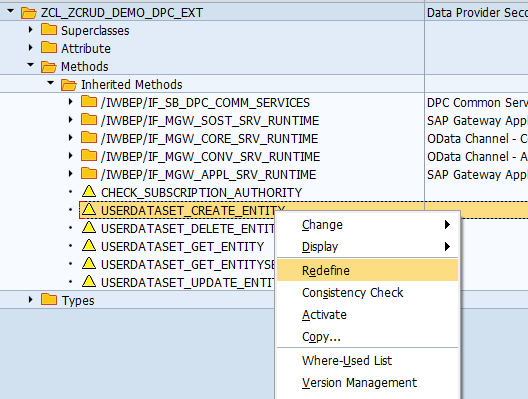Select the /IWBEP/IF_MGW_APPL_SRV_RUNTIME tree item

[208, 174]
